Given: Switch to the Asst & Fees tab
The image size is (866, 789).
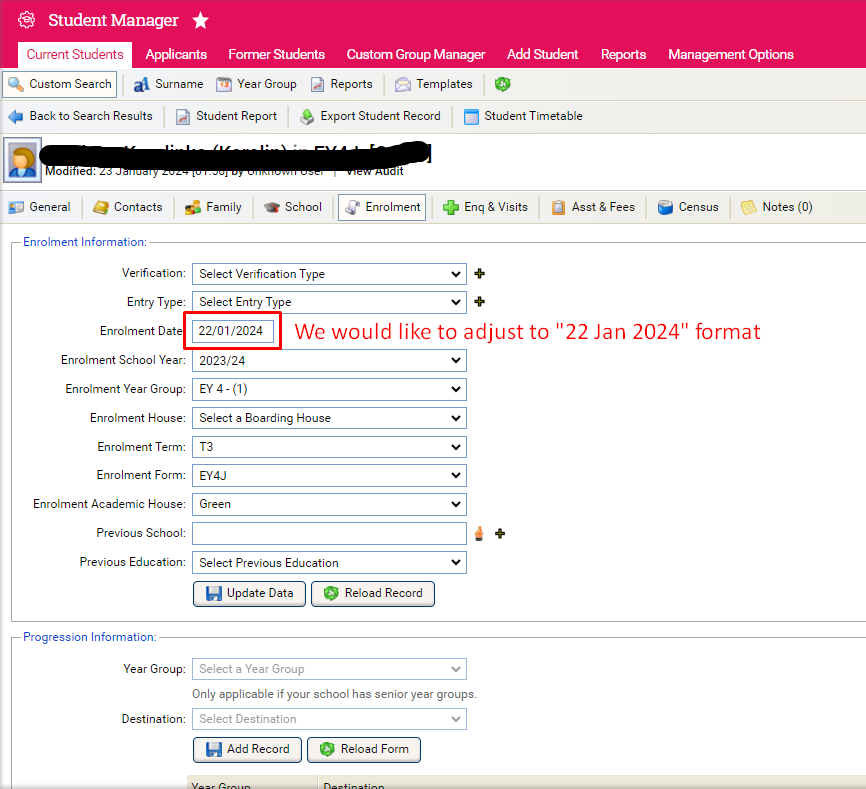Looking at the screenshot, I should click(x=593, y=207).
